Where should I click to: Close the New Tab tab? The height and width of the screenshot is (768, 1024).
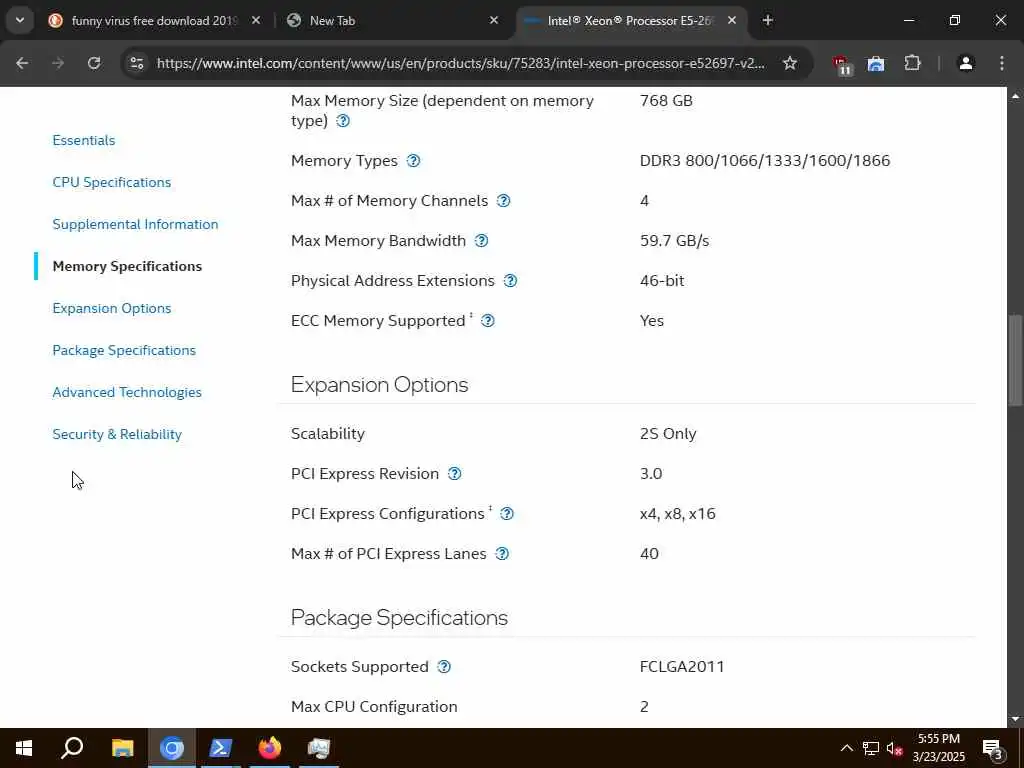click(x=494, y=20)
